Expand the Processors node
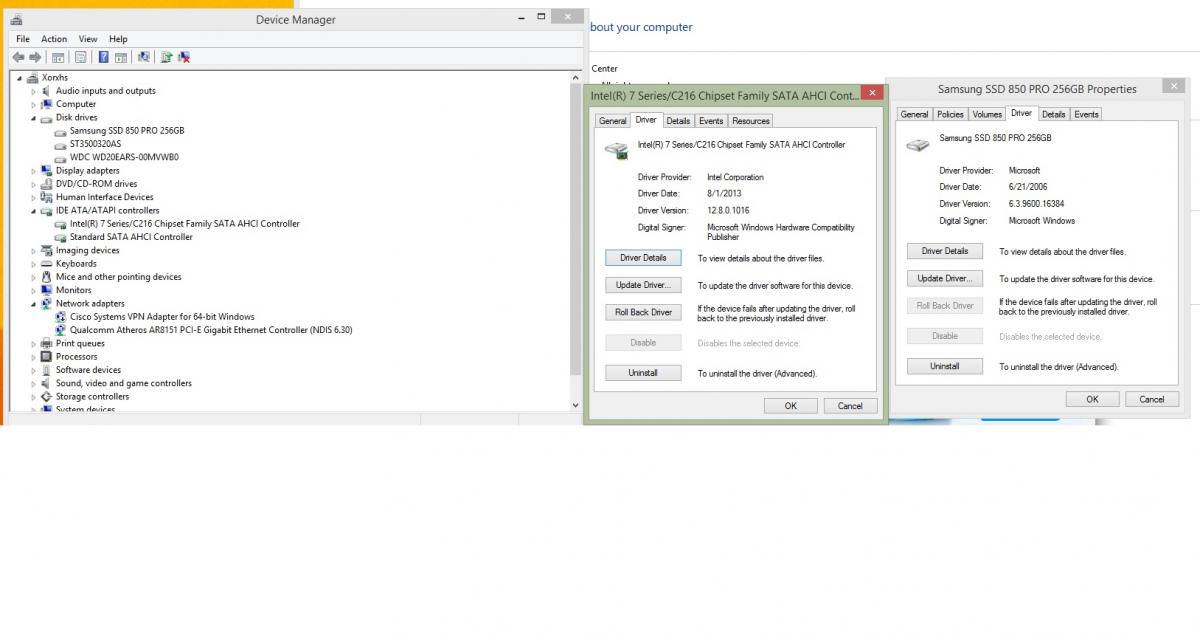Viewport: 1200px width, 638px height. tap(33, 357)
